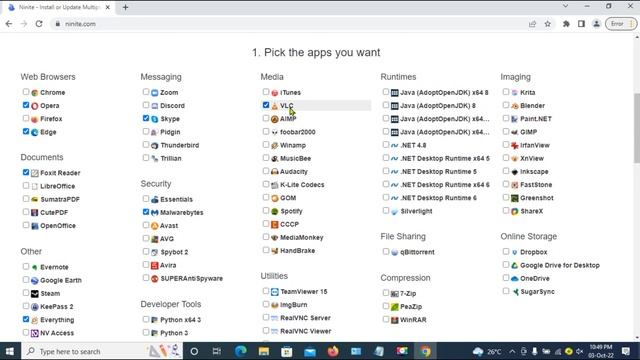Click the VLC cone icon
This screenshot has width=640, height=360.
click(x=275, y=106)
